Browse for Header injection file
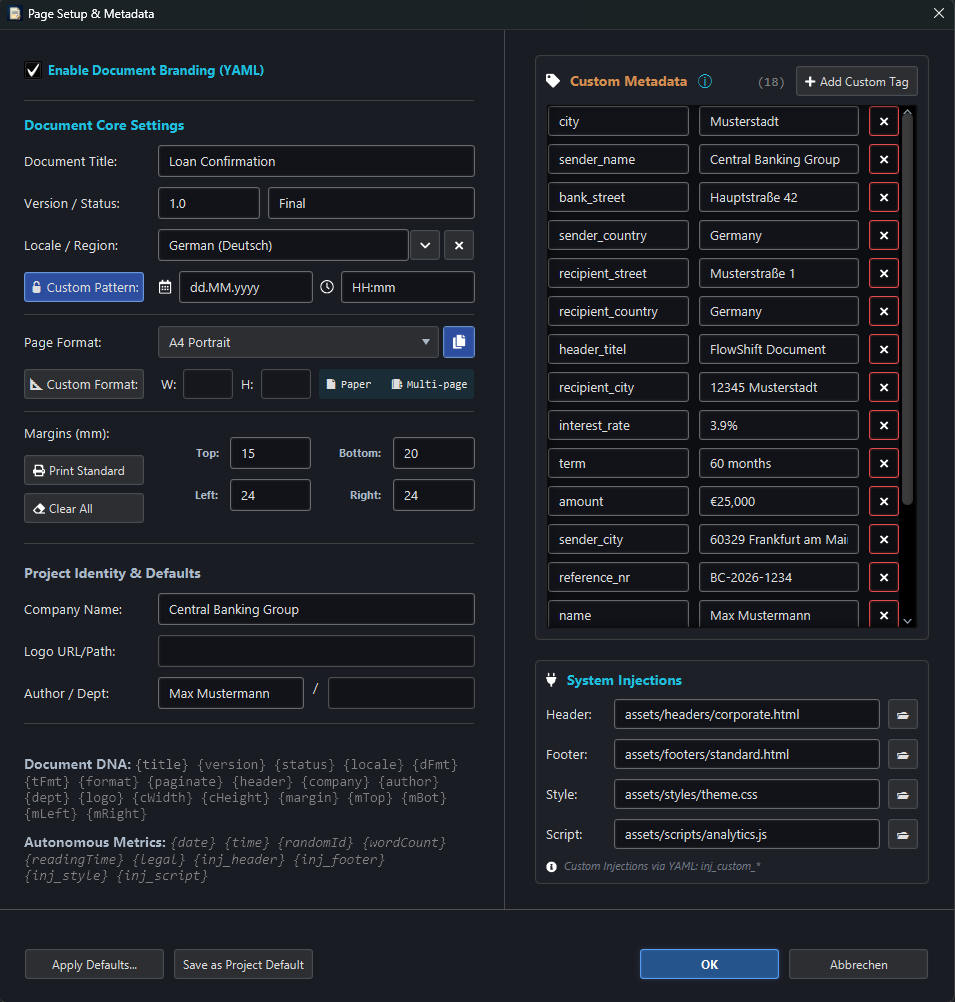Viewport: 955px width, 1002px height. pyautogui.click(x=903, y=714)
